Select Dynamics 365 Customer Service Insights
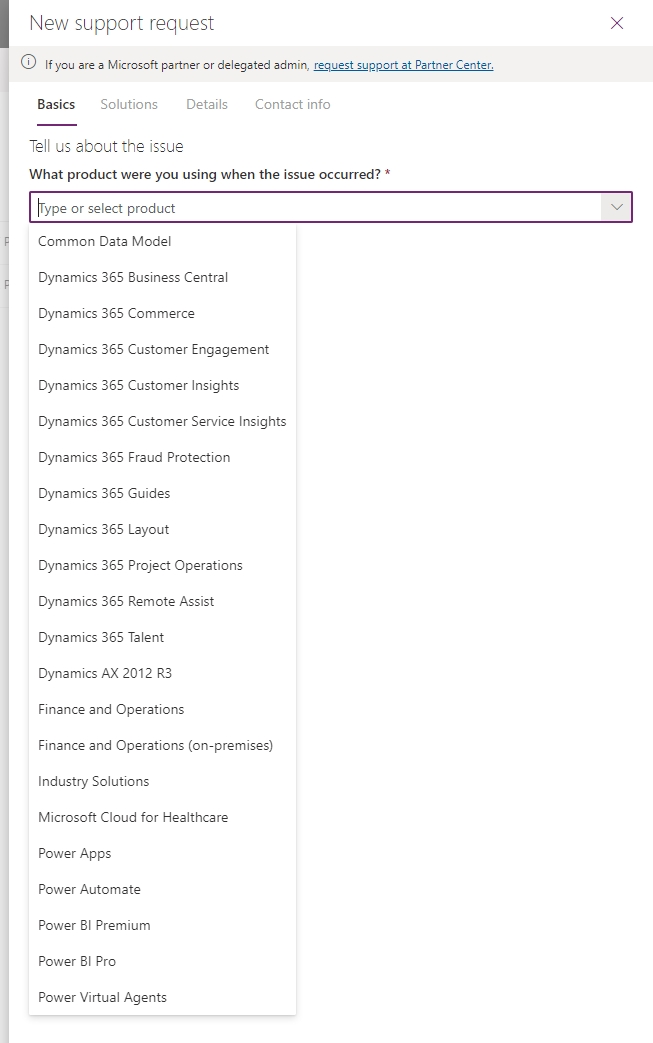The width and height of the screenshot is (653, 1043). 162,421
